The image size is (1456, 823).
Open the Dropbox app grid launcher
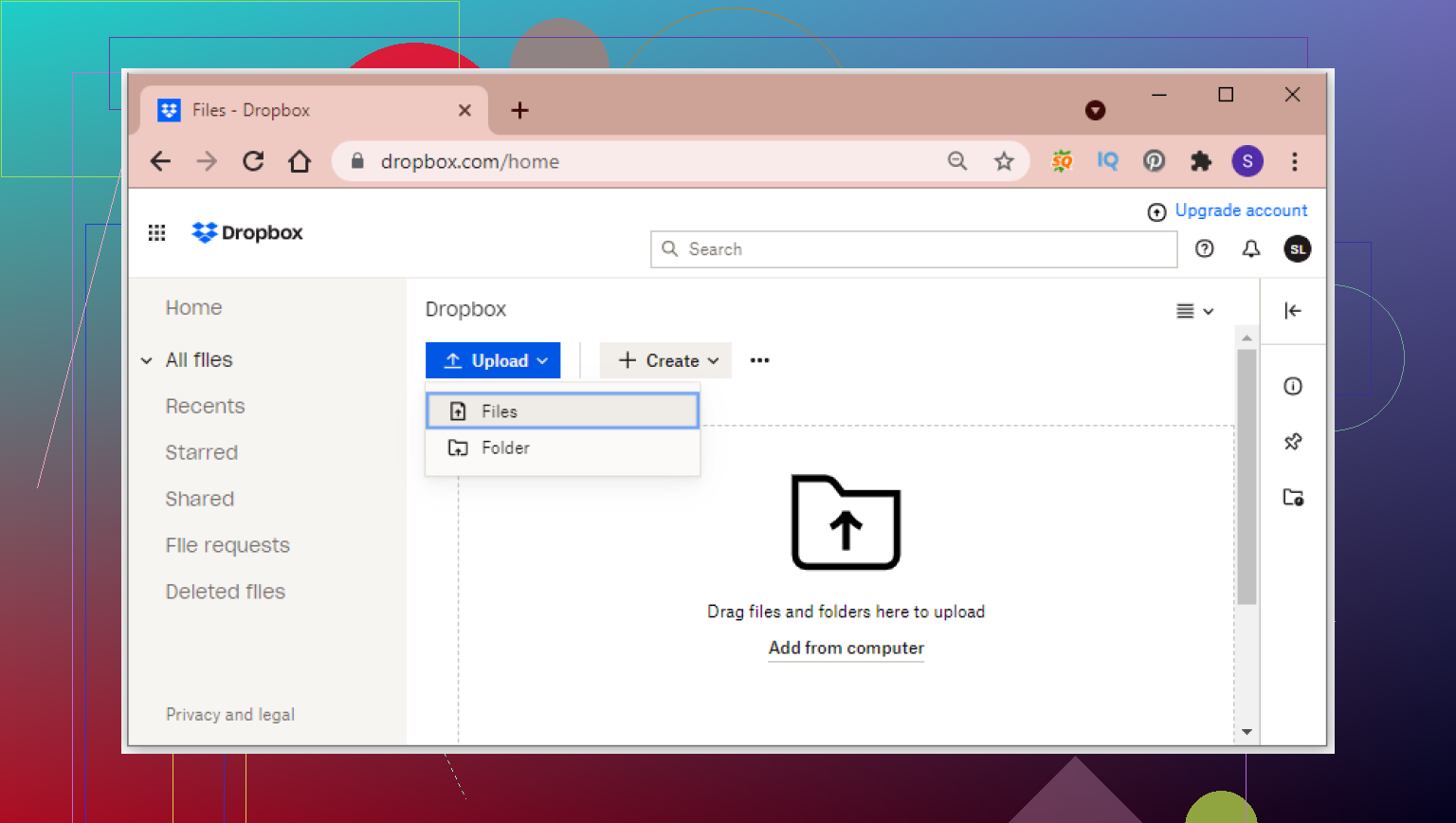coord(157,232)
